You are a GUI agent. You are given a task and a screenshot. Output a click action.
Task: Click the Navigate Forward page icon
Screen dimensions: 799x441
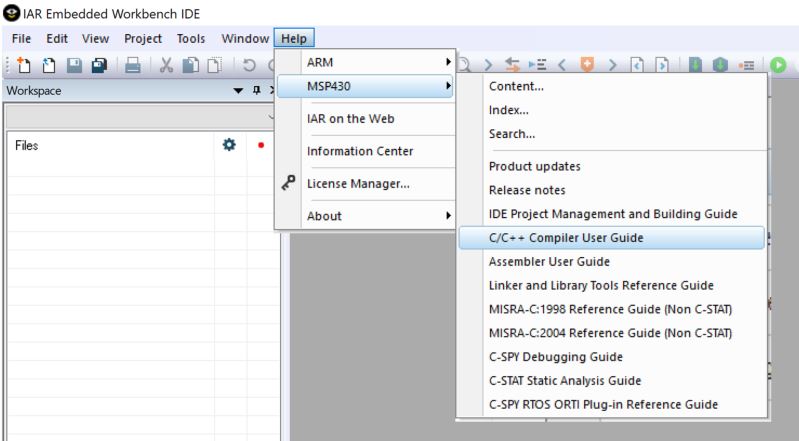(662, 65)
